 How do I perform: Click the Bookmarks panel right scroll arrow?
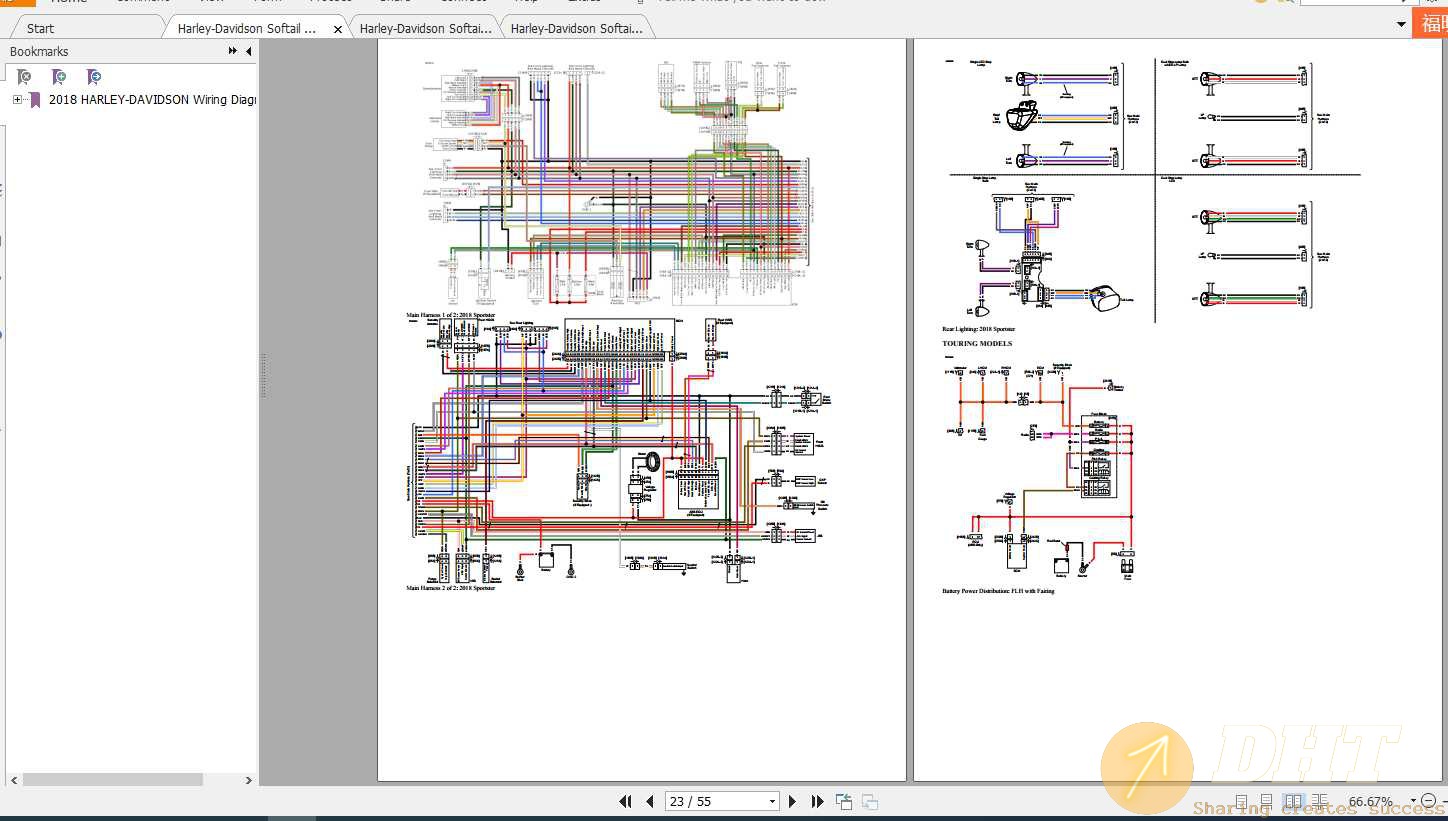coord(249,780)
